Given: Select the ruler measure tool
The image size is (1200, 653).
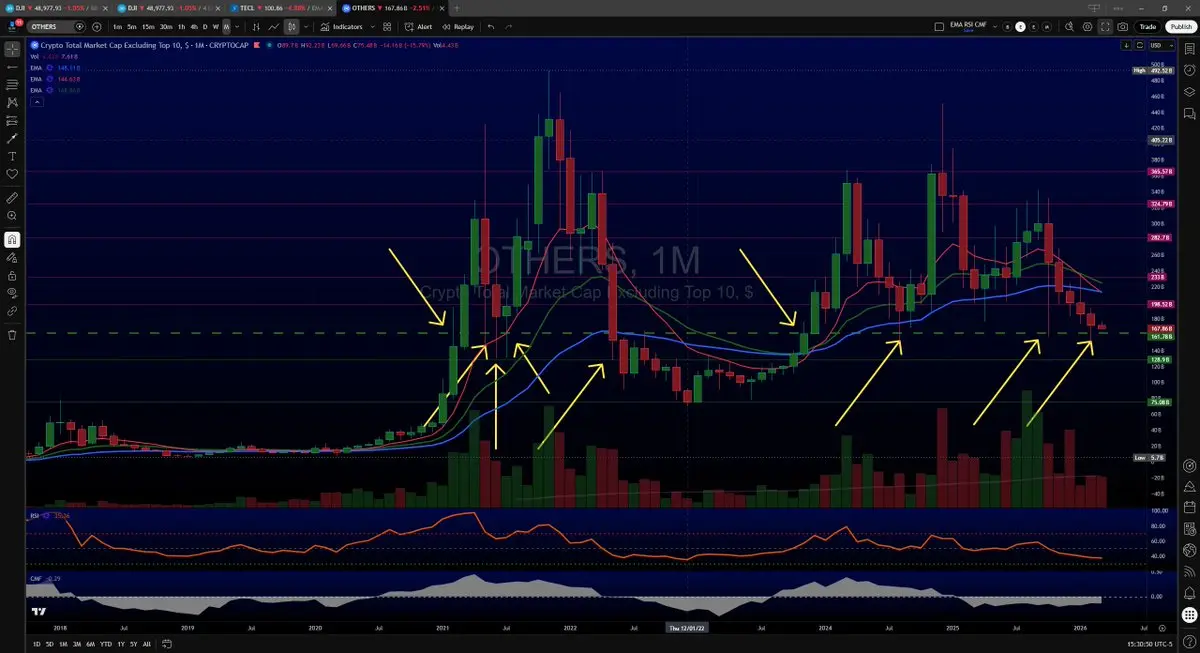Looking at the screenshot, I should [x=12, y=198].
